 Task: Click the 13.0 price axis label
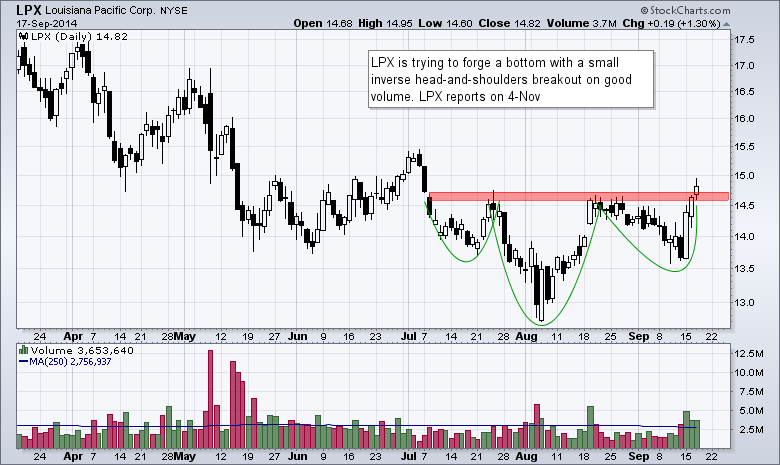tap(744, 302)
